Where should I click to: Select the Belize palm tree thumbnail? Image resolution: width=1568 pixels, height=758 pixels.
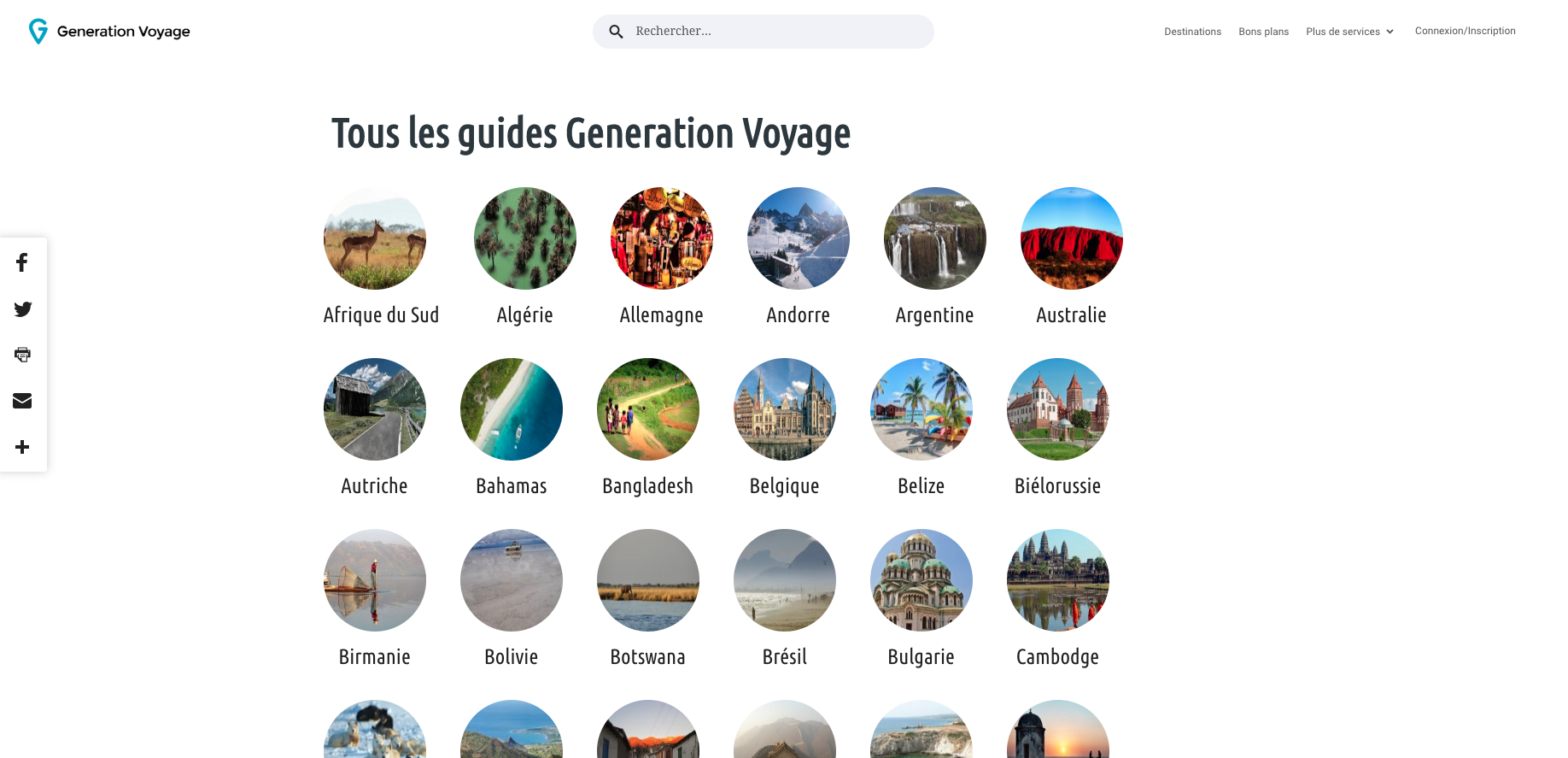(x=921, y=409)
